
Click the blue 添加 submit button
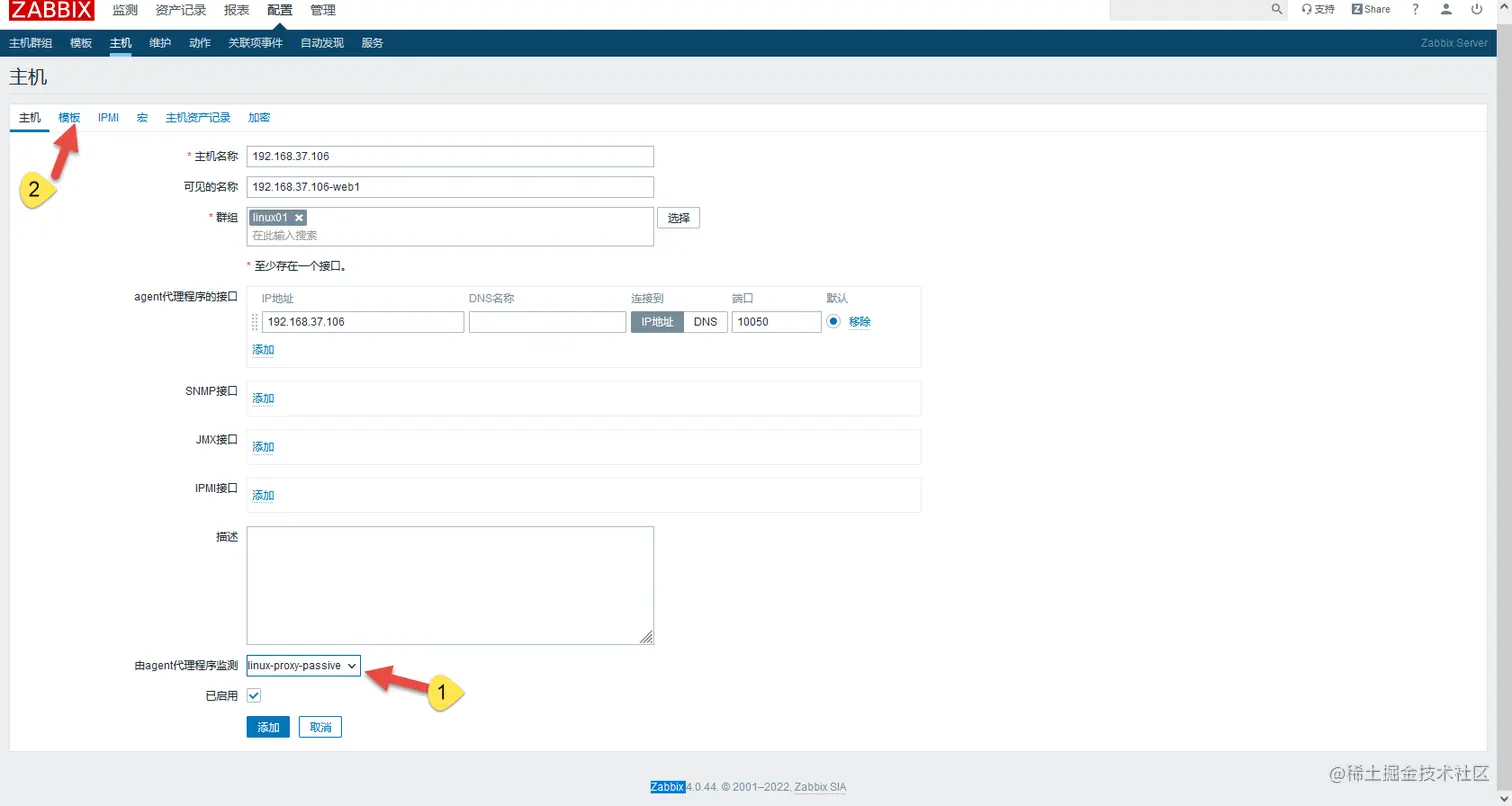(268, 727)
